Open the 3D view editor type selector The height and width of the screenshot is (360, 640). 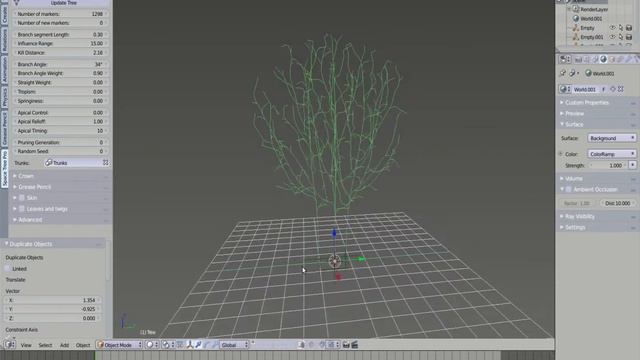[9, 345]
